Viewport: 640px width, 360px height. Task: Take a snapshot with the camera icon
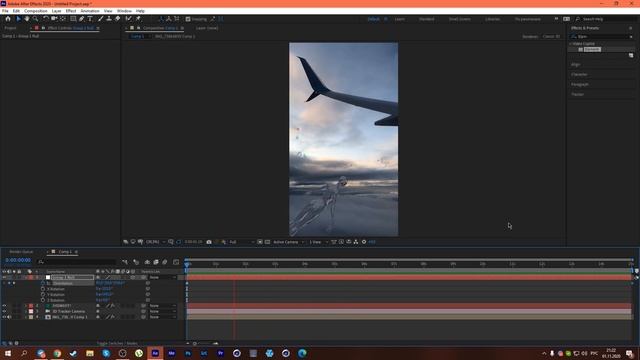point(209,242)
